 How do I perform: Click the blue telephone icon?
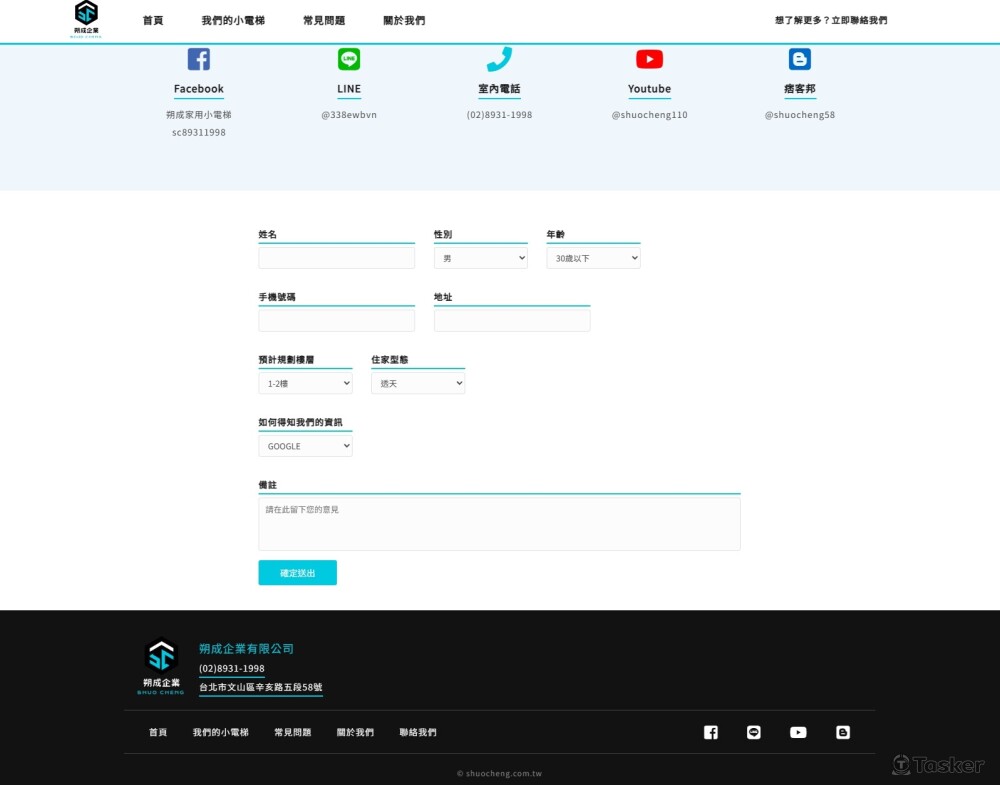499,59
